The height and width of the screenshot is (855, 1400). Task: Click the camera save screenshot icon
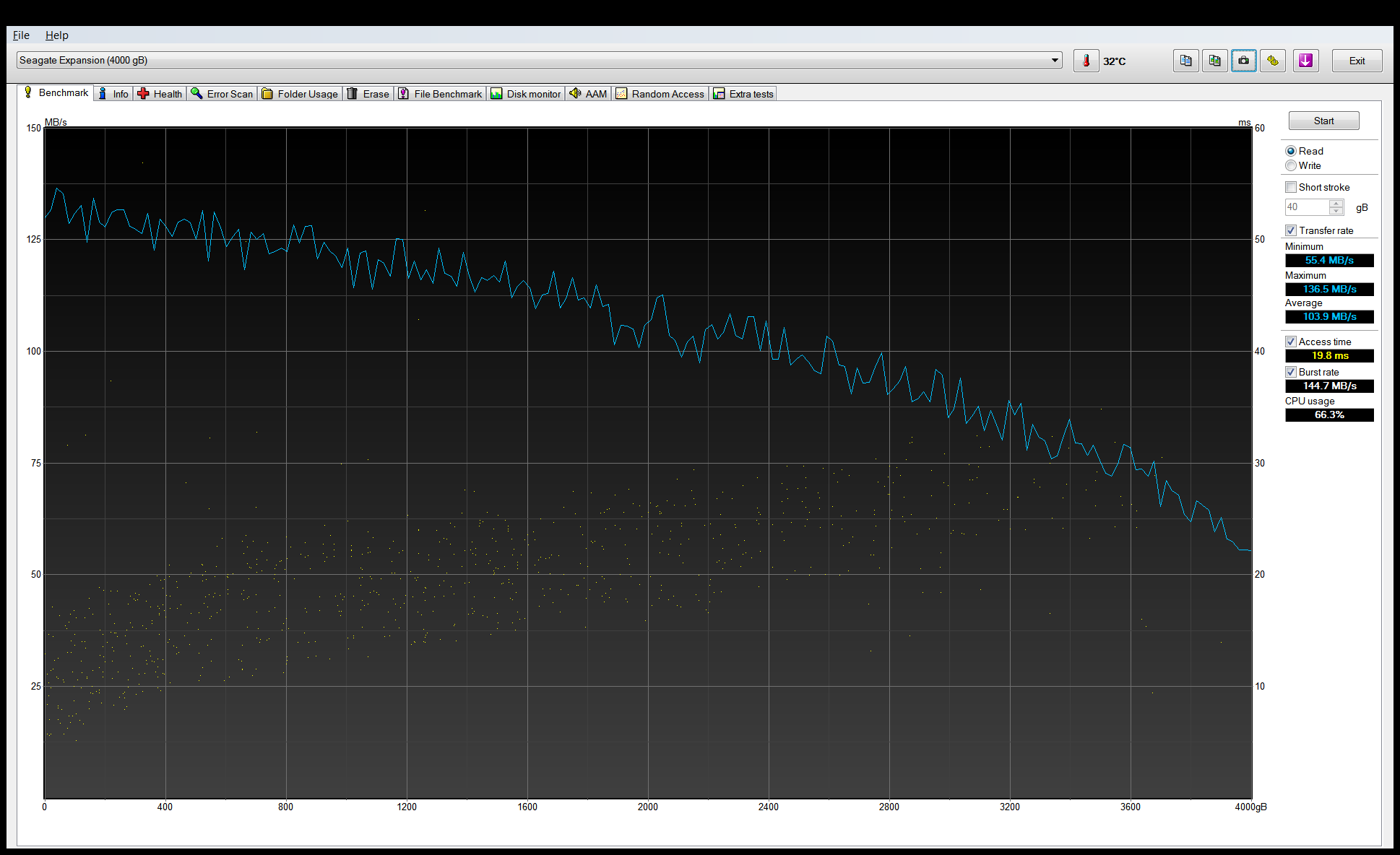1243,61
